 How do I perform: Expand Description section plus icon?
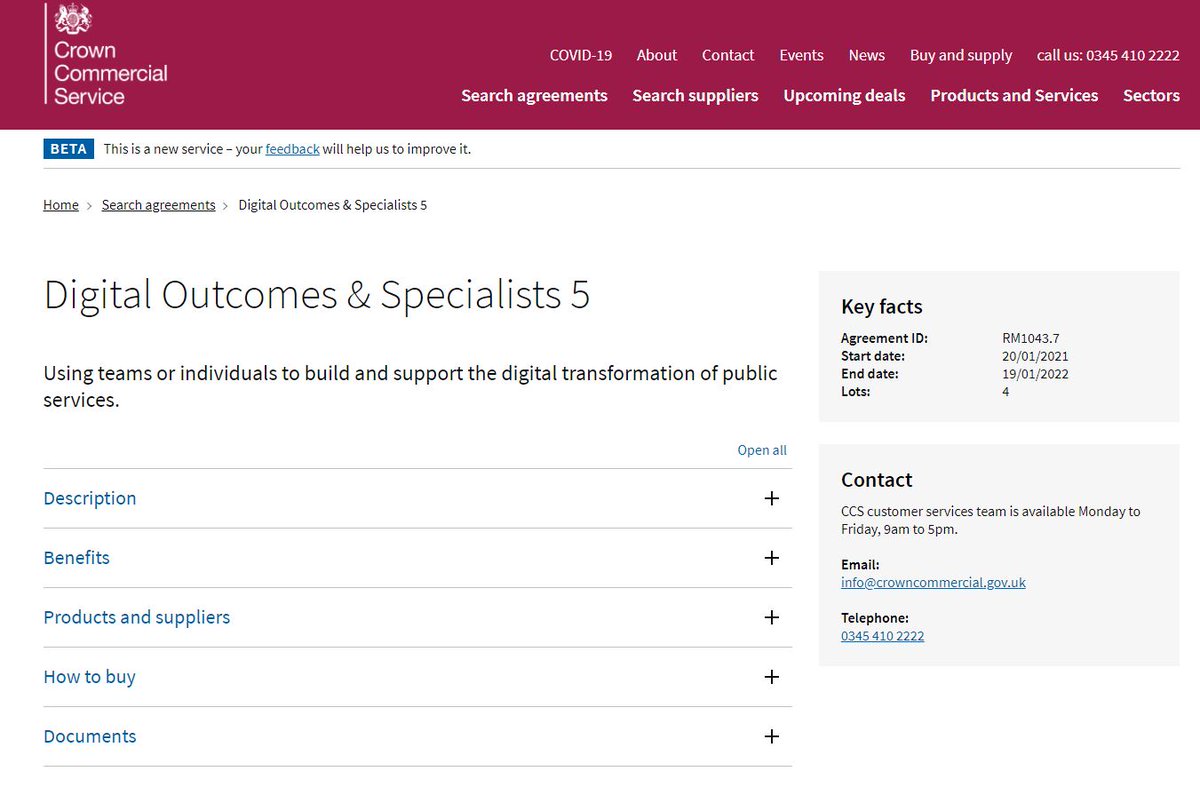[x=771, y=498]
